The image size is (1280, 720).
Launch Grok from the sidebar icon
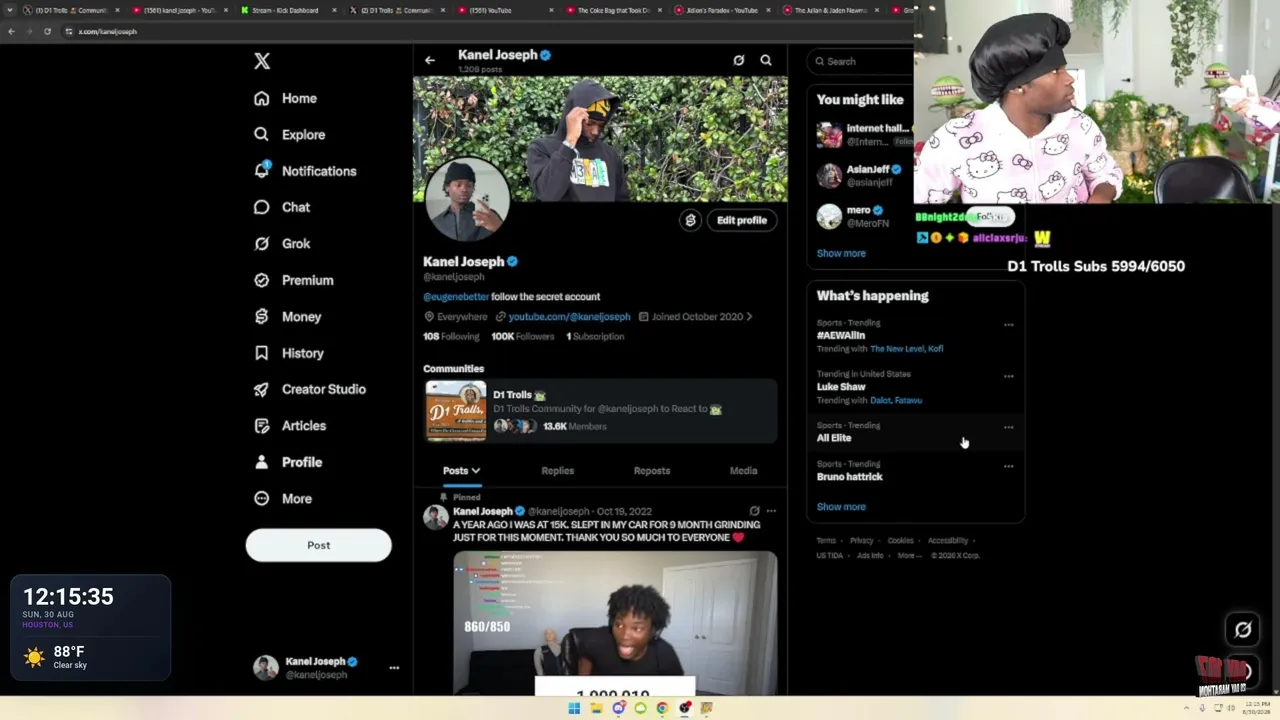point(262,243)
